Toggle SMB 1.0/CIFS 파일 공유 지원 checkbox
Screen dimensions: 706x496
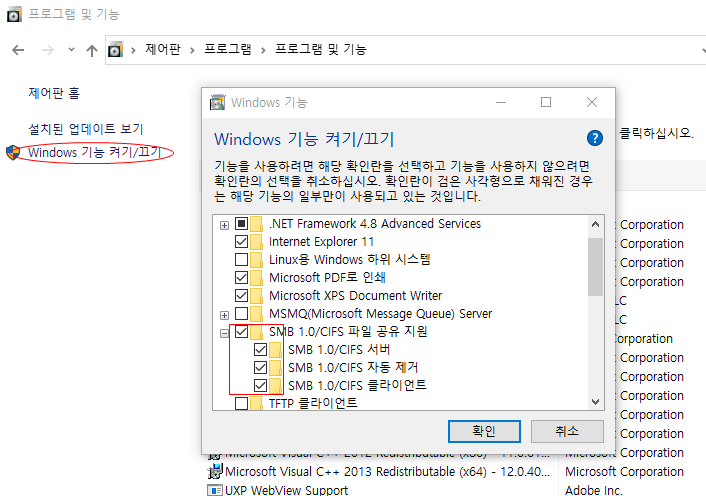coord(241,331)
